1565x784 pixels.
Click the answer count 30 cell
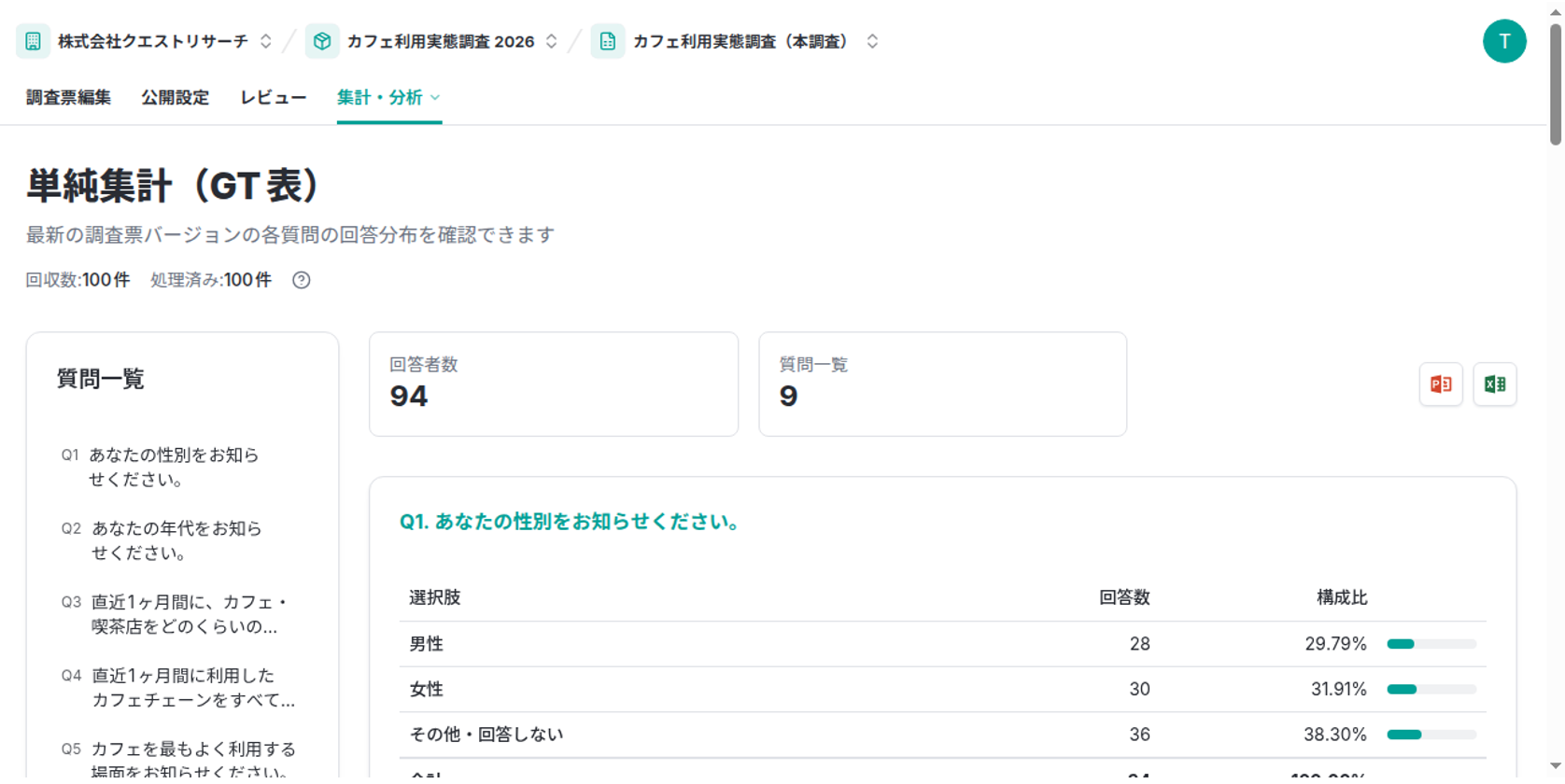(x=1139, y=690)
